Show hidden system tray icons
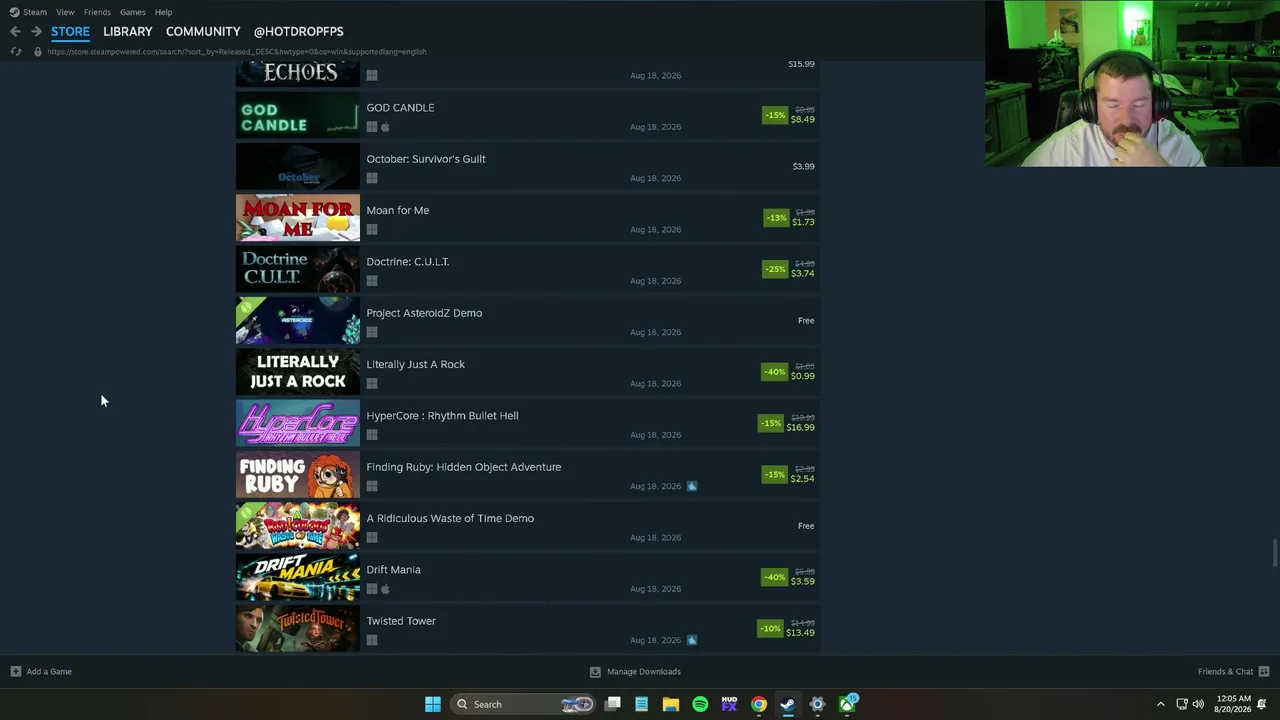The image size is (1280, 720). [1160, 704]
